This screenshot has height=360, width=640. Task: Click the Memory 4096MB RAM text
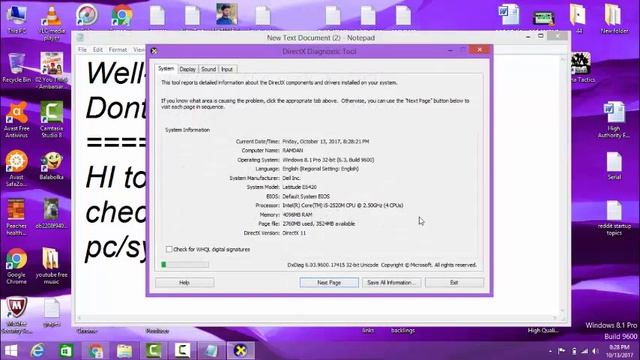tap(298, 214)
